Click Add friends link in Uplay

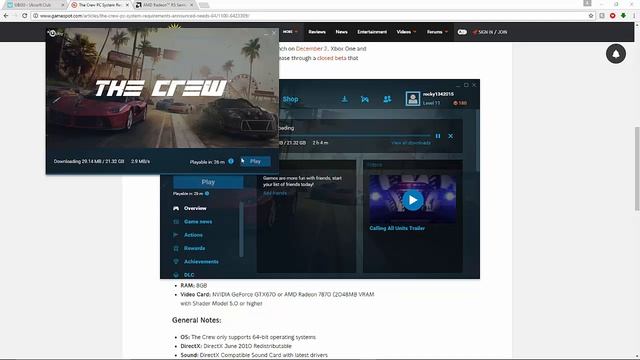275,193
